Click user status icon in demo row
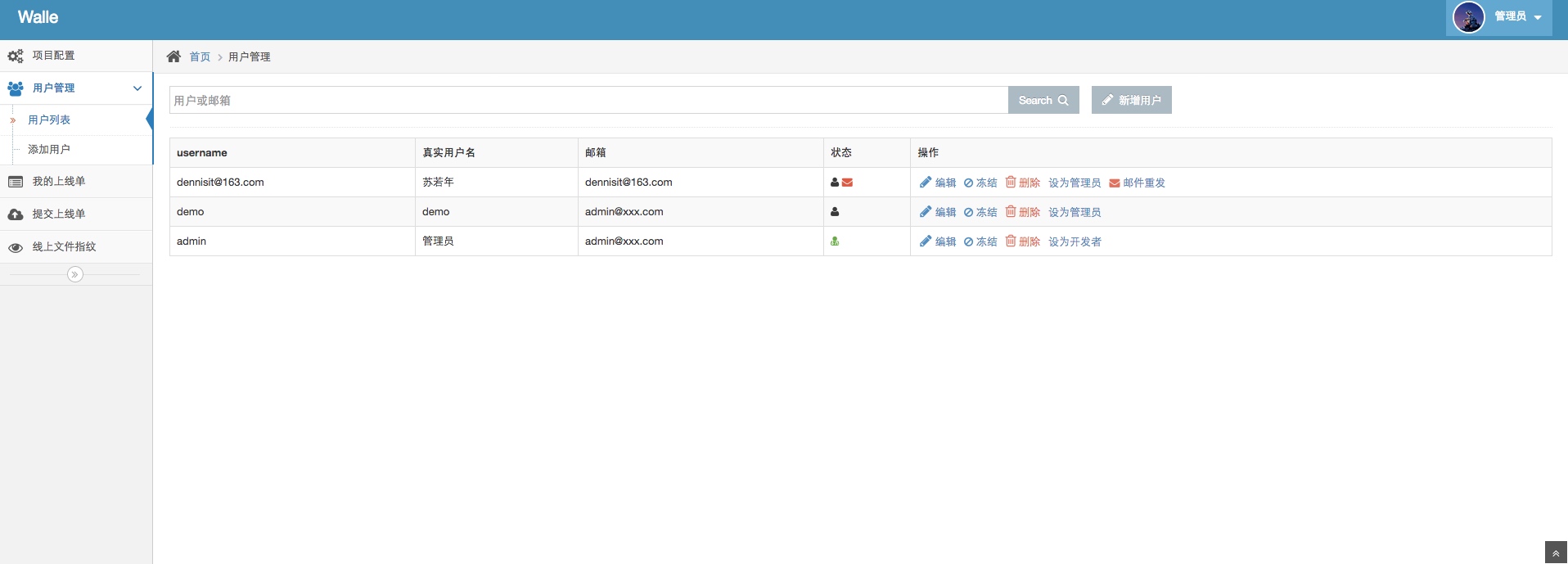This screenshot has height=564, width=1568. click(835, 212)
